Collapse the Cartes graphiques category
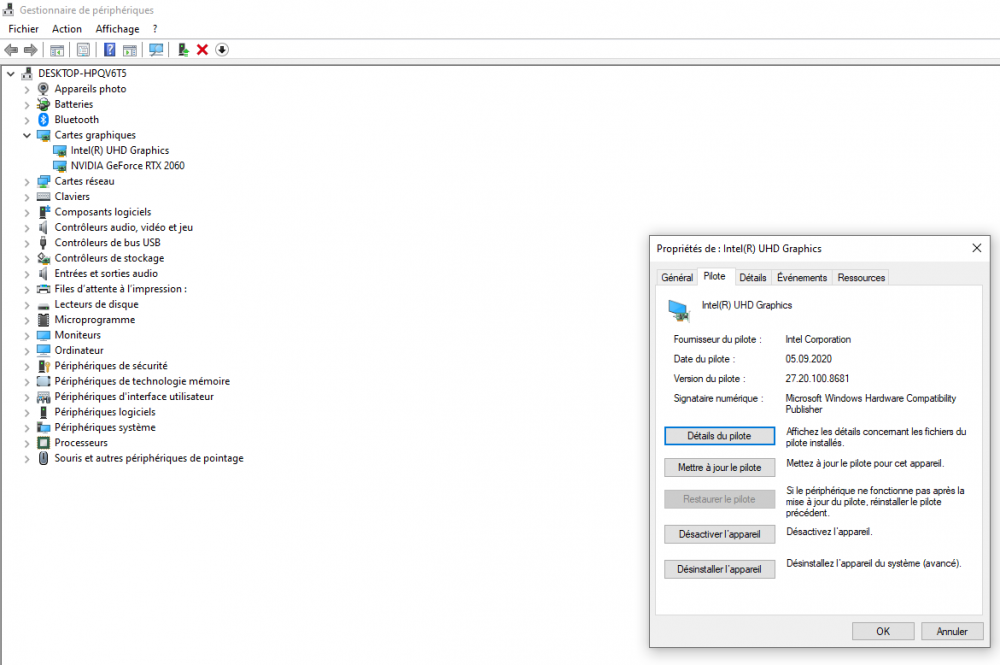1000x665 pixels. (x=27, y=135)
